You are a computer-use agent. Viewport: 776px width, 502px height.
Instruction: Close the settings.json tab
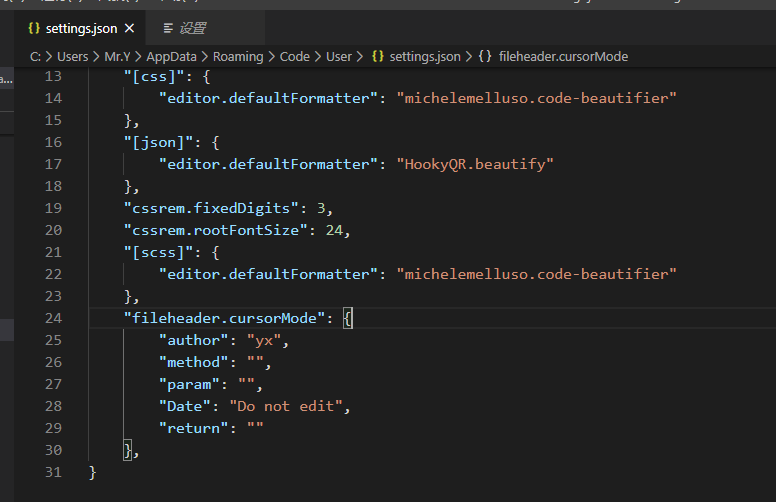[x=130, y=28]
